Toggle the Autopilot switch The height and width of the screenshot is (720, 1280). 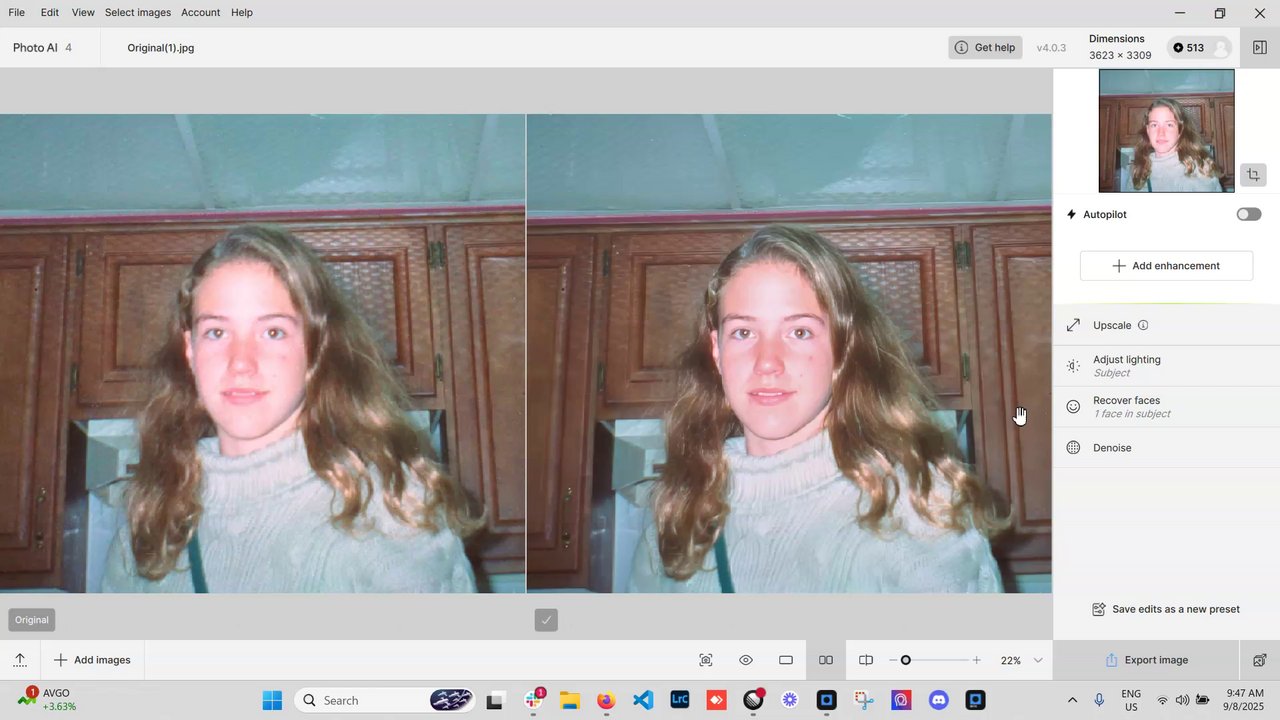point(1249,214)
